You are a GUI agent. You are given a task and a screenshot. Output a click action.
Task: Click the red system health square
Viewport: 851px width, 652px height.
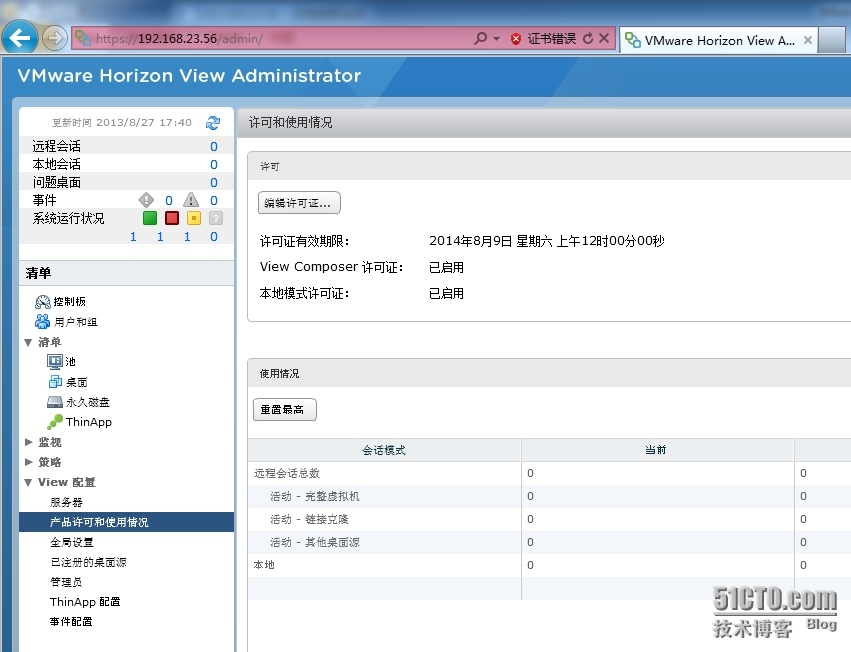click(172, 218)
